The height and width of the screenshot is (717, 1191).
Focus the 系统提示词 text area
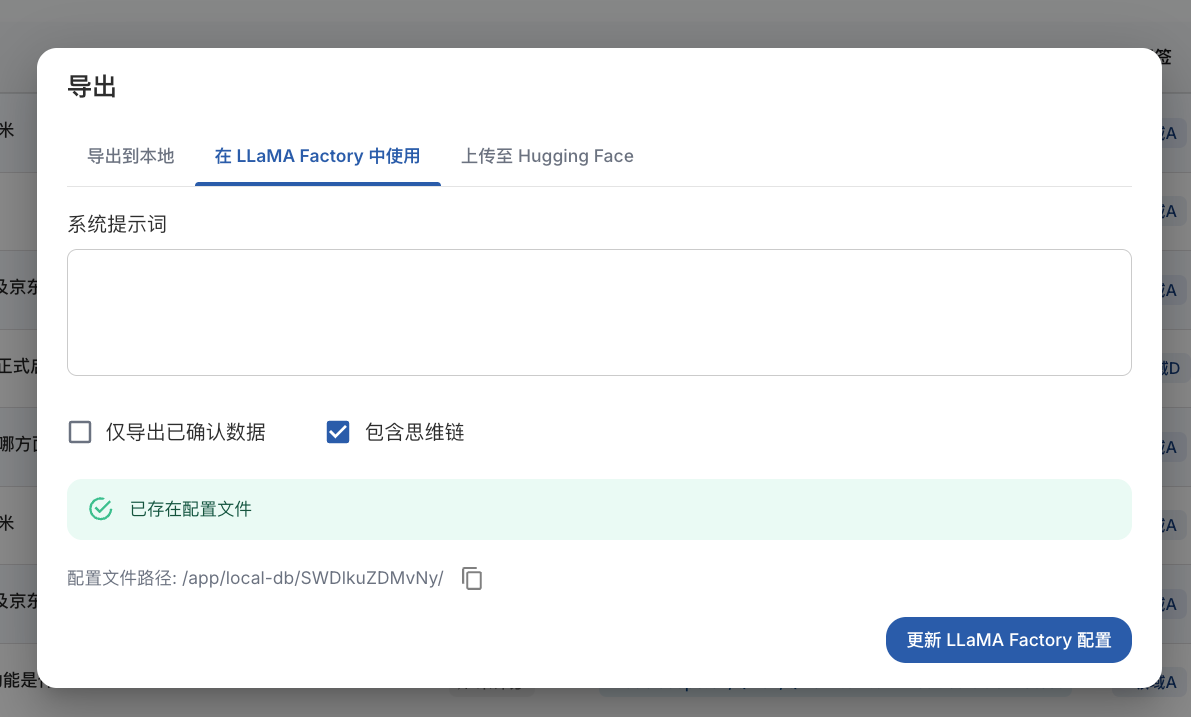coord(599,312)
